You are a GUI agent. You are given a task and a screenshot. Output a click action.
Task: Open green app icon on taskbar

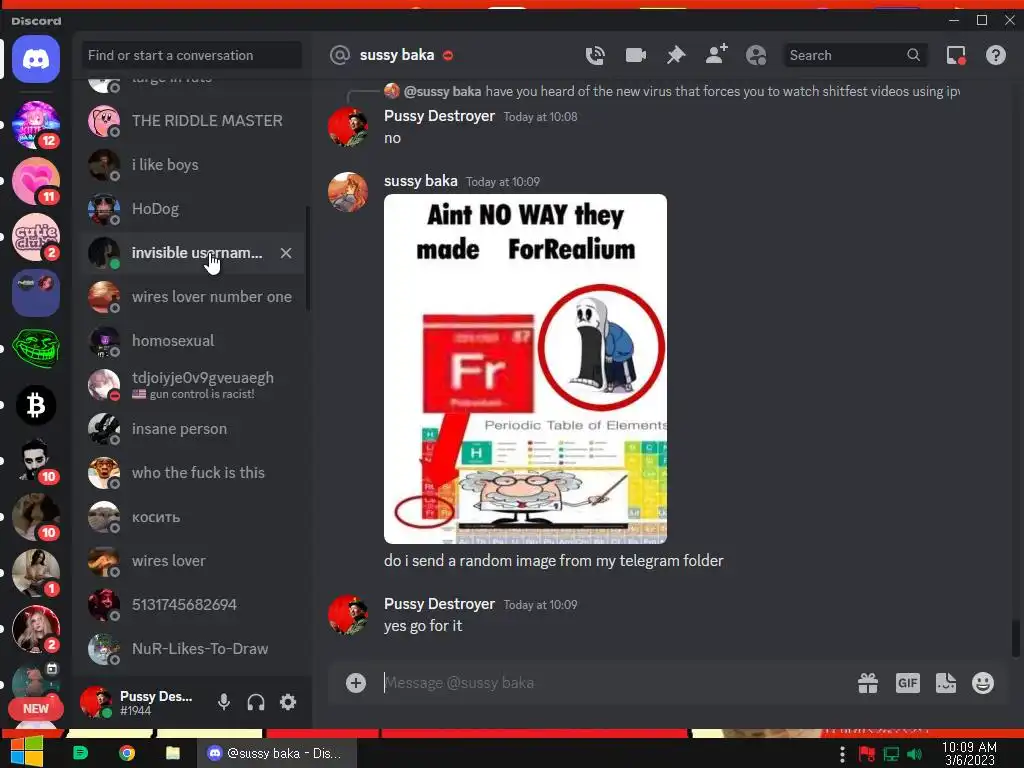point(80,753)
